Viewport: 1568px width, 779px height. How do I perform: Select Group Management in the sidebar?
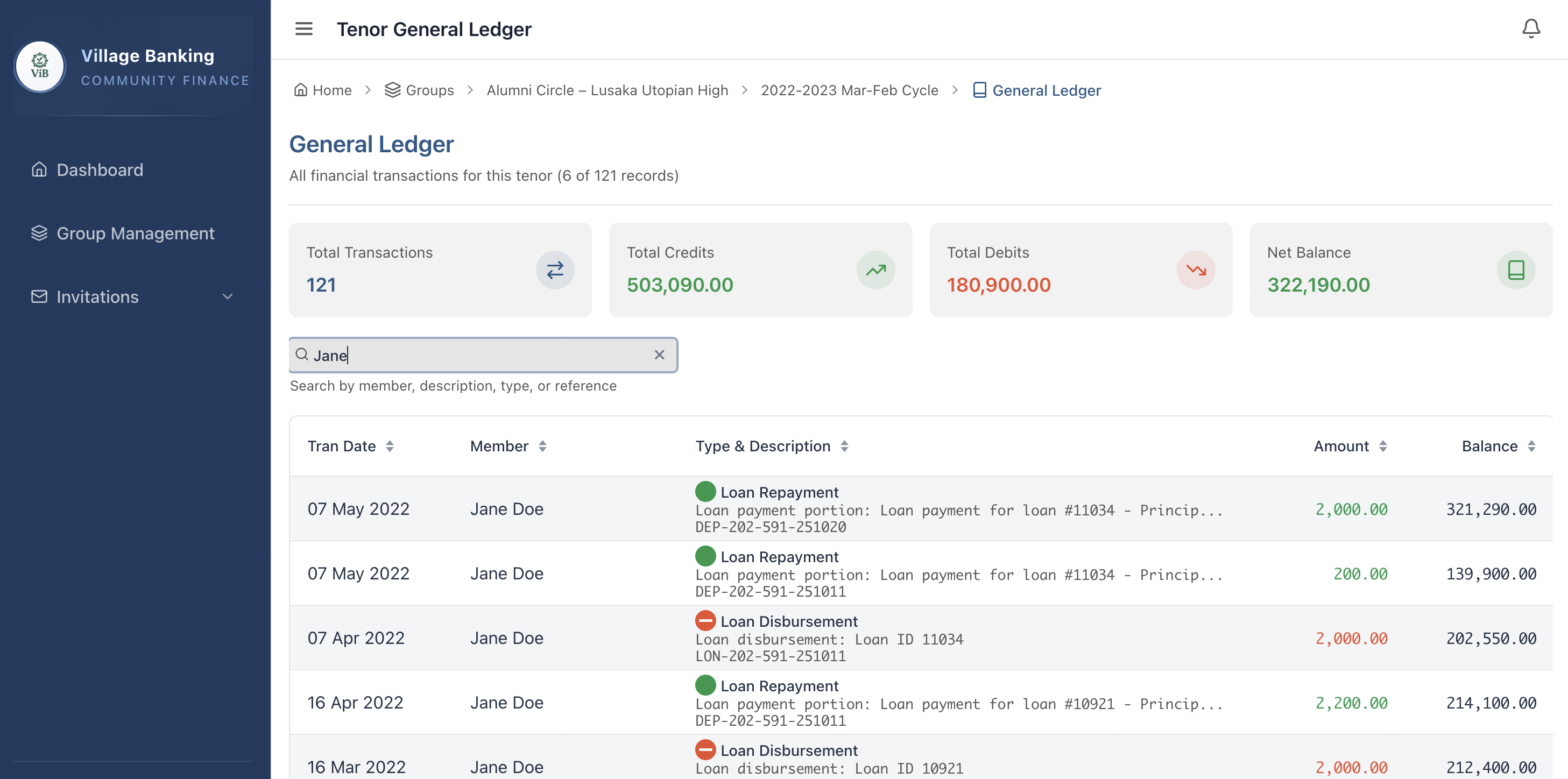135,233
